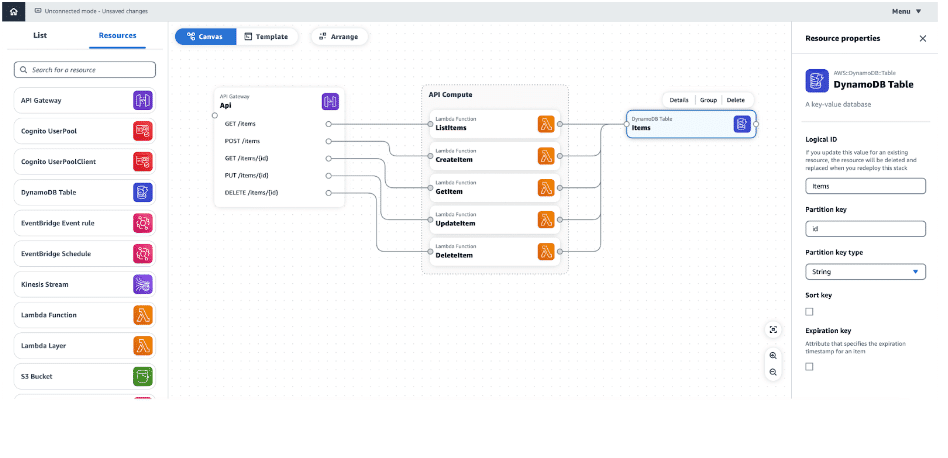Open the Arrange options
The image size is (948, 458).
(x=339, y=36)
